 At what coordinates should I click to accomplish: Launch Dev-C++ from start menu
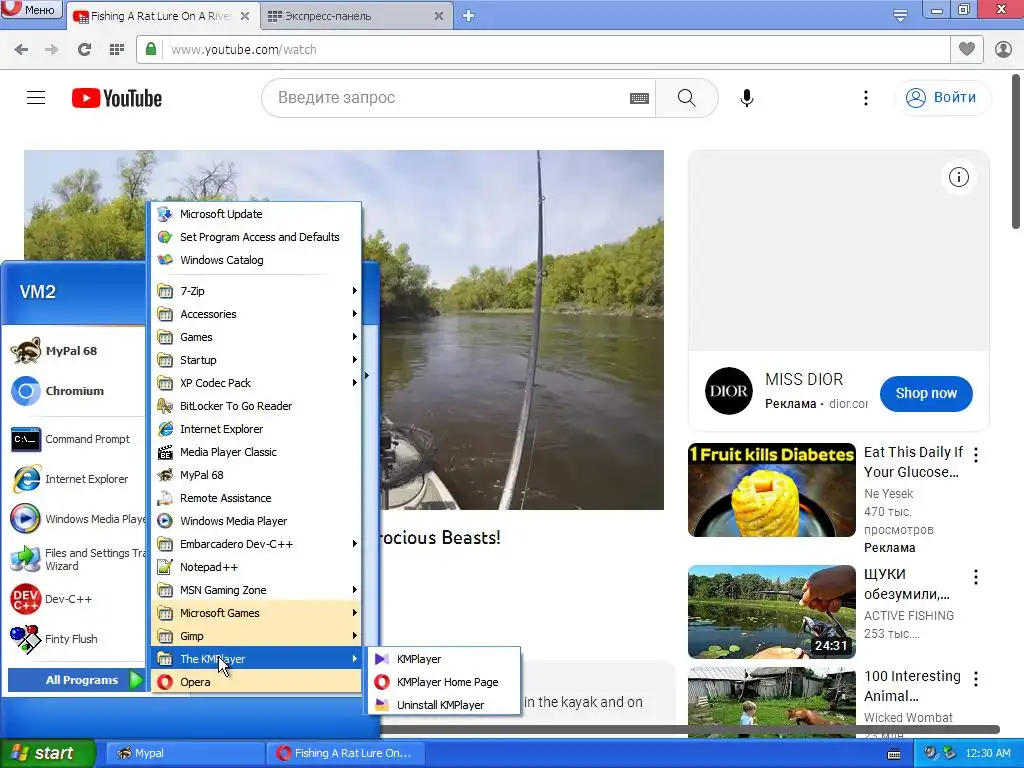click(75, 599)
